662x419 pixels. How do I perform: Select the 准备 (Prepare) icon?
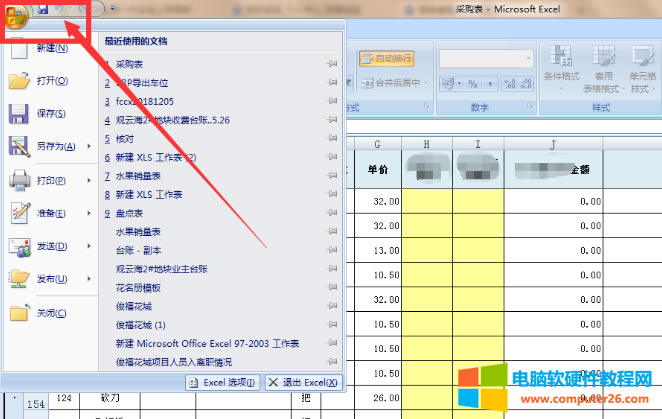point(19,214)
